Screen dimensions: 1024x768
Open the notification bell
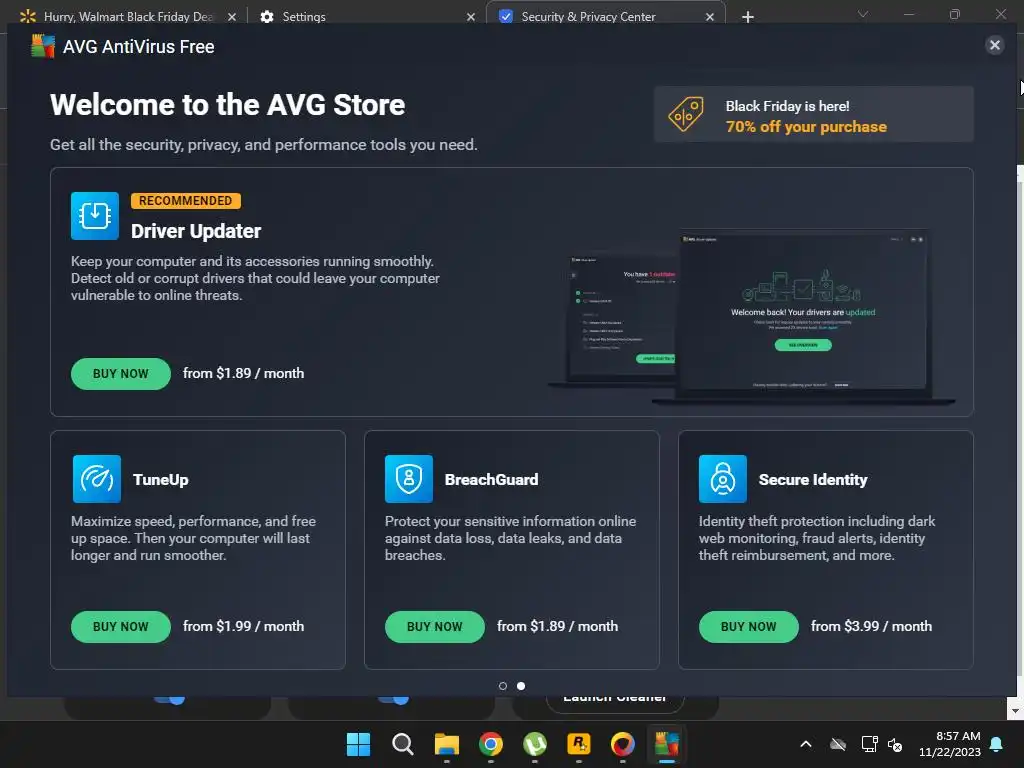[997, 744]
